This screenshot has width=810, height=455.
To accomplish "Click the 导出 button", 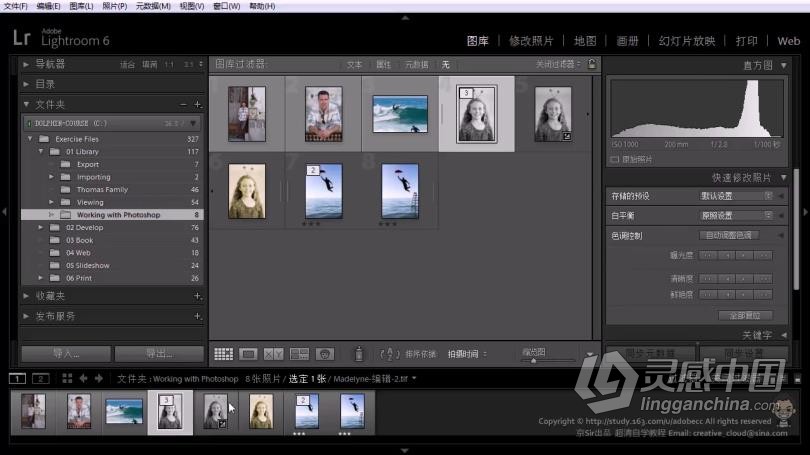I will coord(159,354).
